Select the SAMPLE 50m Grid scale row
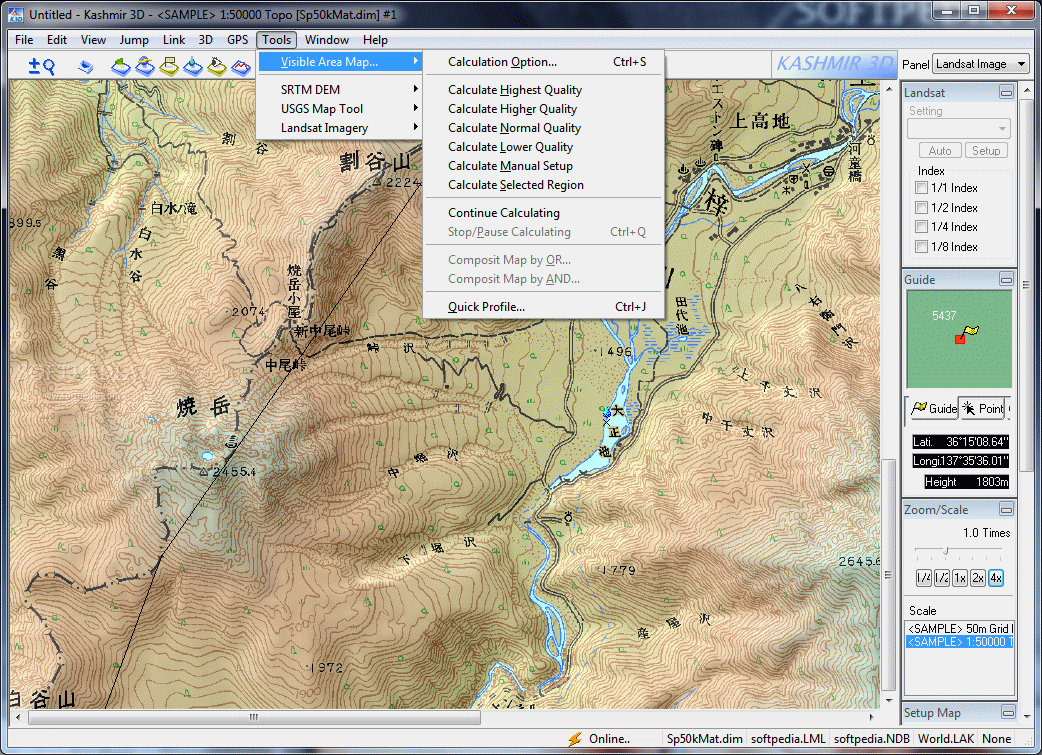Image resolution: width=1042 pixels, height=755 pixels. click(960, 629)
